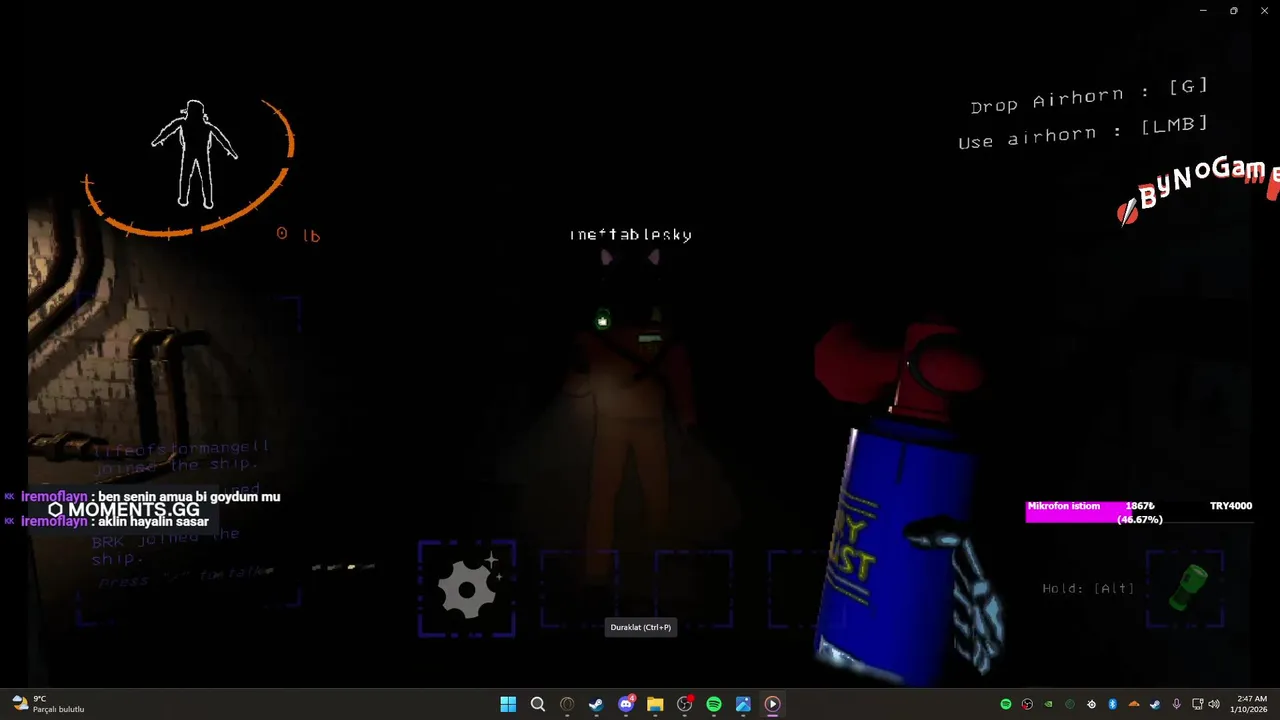Click the "Duraklat (Ctrl+P)" pause tooltip button
The image size is (1280, 720).
(641, 627)
